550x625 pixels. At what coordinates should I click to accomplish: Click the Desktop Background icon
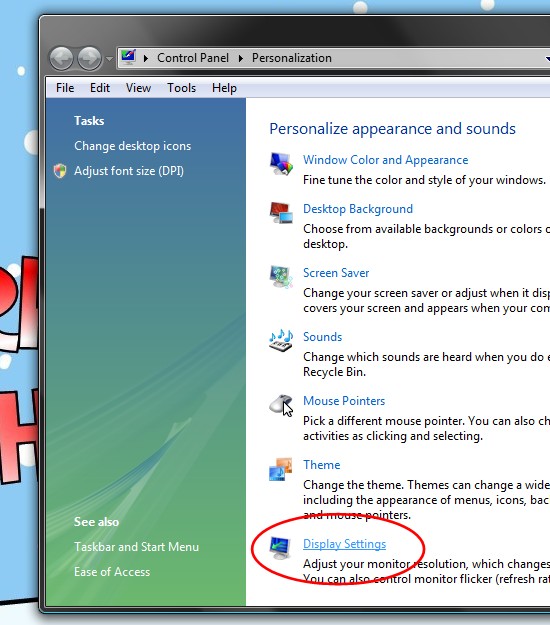pos(281,212)
